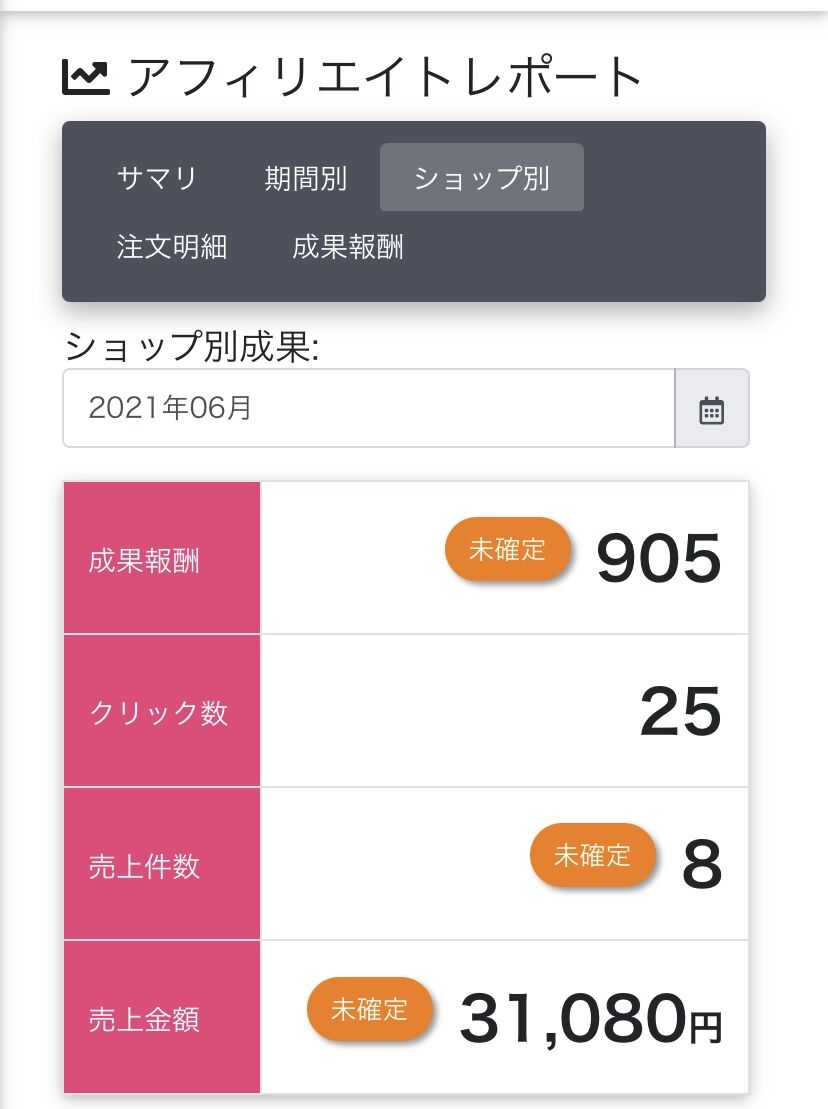The width and height of the screenshot is (828, 1109).
Task: Click the アフィリエイトレポート heading text
Action: (385, 78)
